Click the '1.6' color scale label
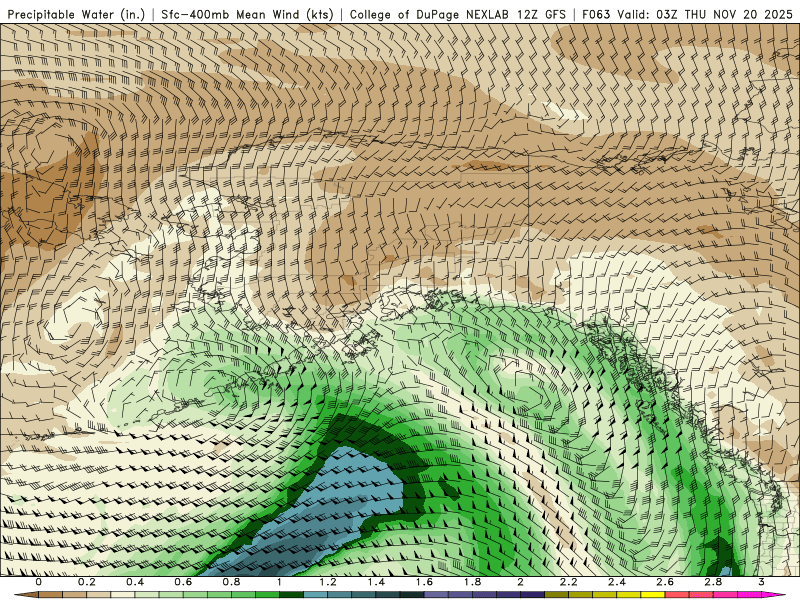Viewport: 800px width, 600px height. click(x=424, y=582)
